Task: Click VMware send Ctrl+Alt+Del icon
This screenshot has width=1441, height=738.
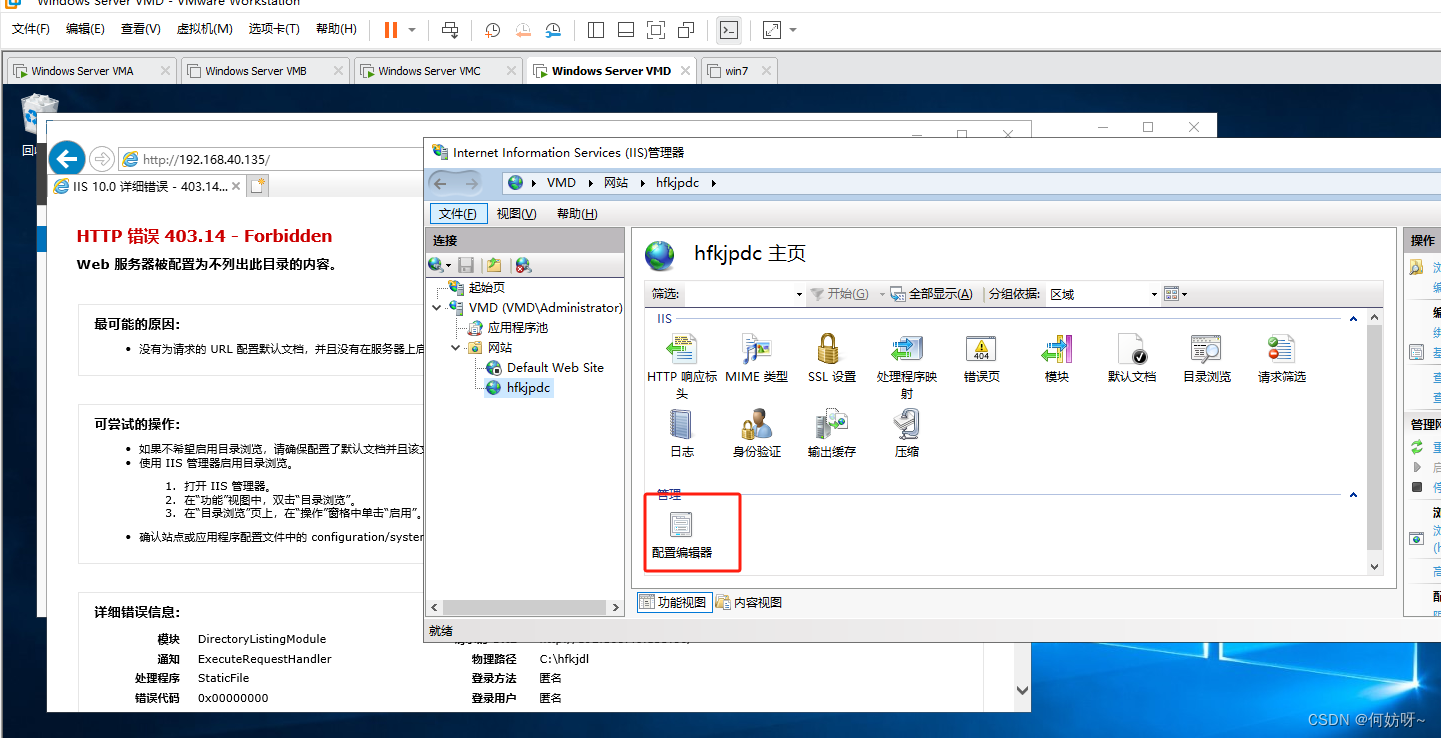Action: (x=451, y=30)
